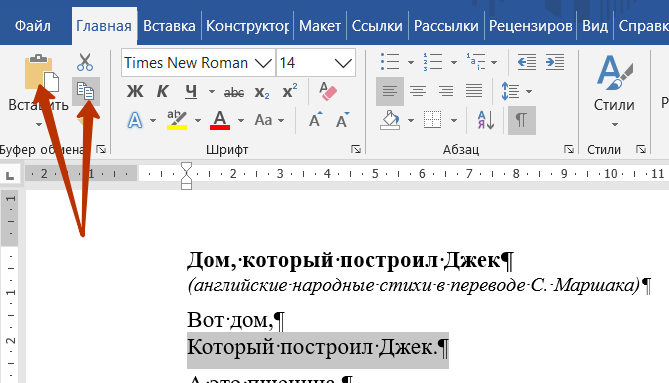Viewport: 669px width, 383px height.
Task: Open text effects dropdown arrow
Action: point(153,121)
